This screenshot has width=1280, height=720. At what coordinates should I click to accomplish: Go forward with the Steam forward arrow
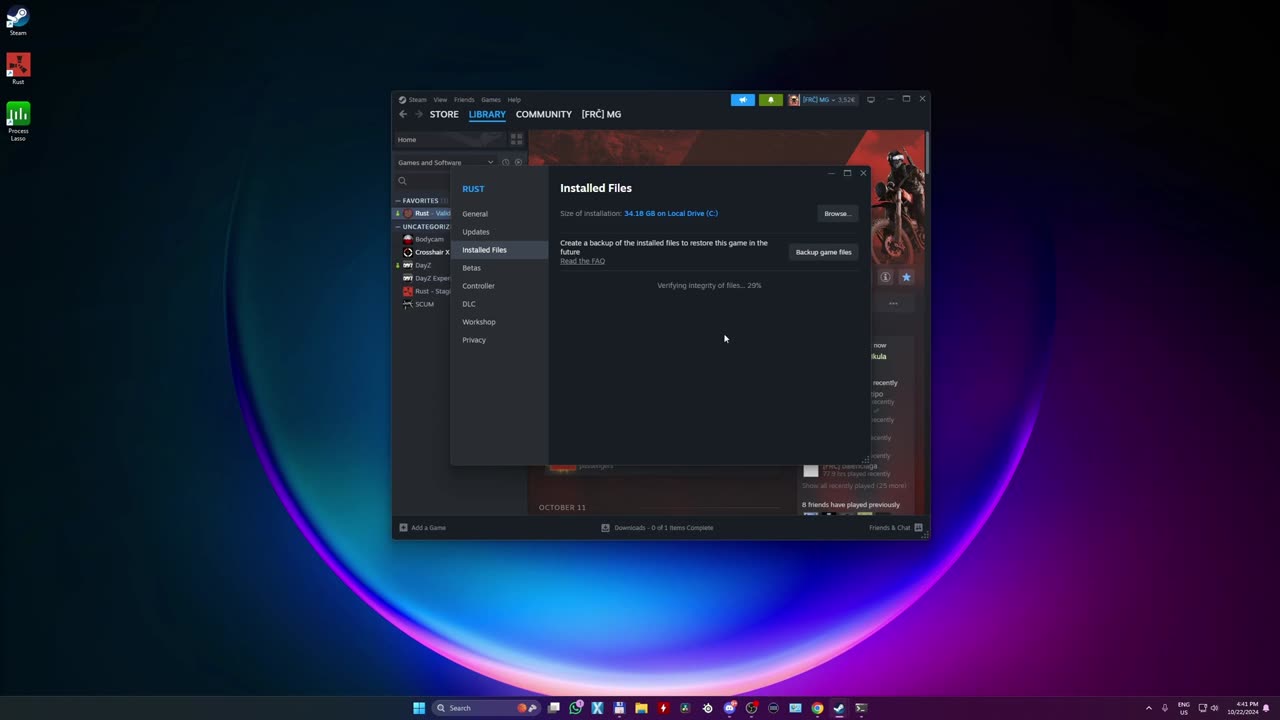(x=419, y=114)
